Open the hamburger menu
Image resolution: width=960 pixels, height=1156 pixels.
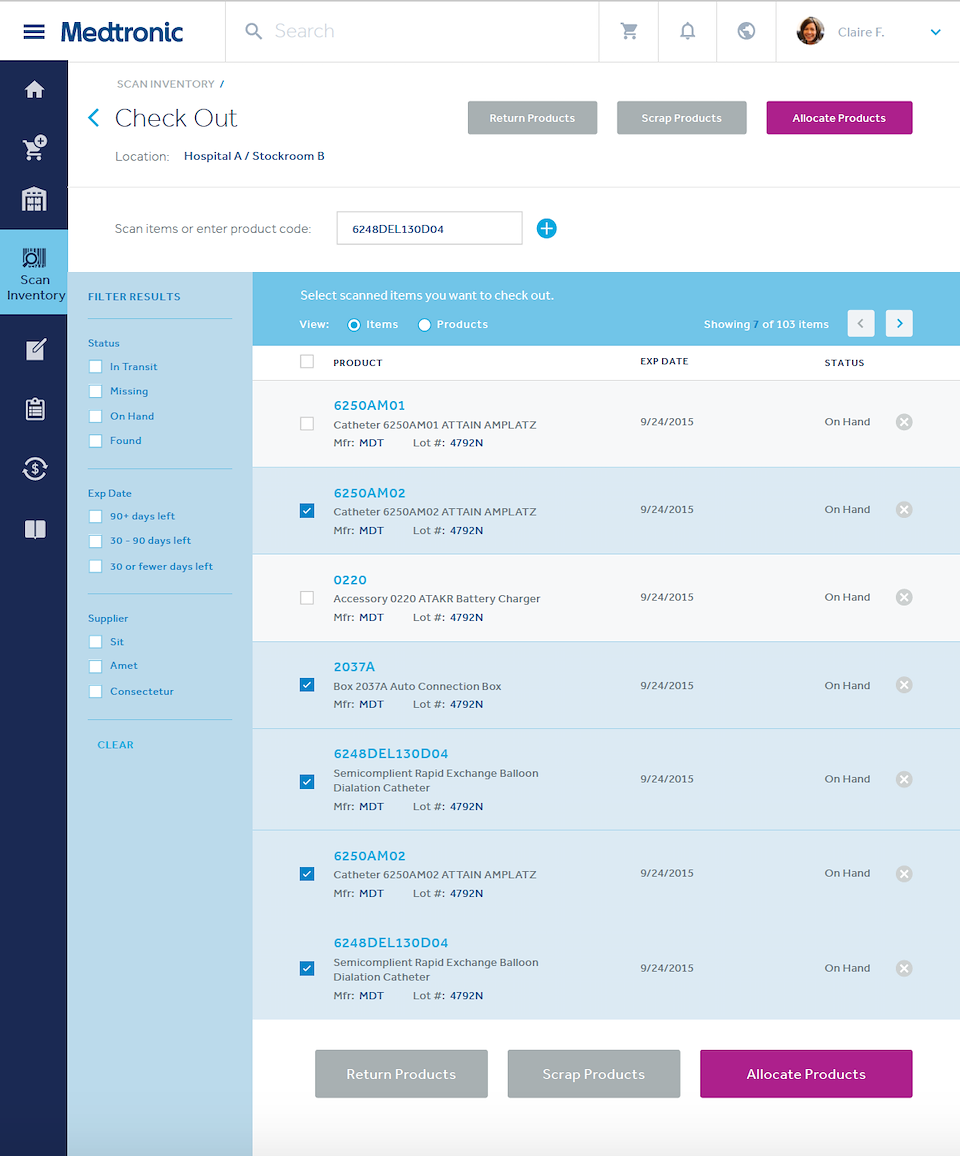pos(34,32)
